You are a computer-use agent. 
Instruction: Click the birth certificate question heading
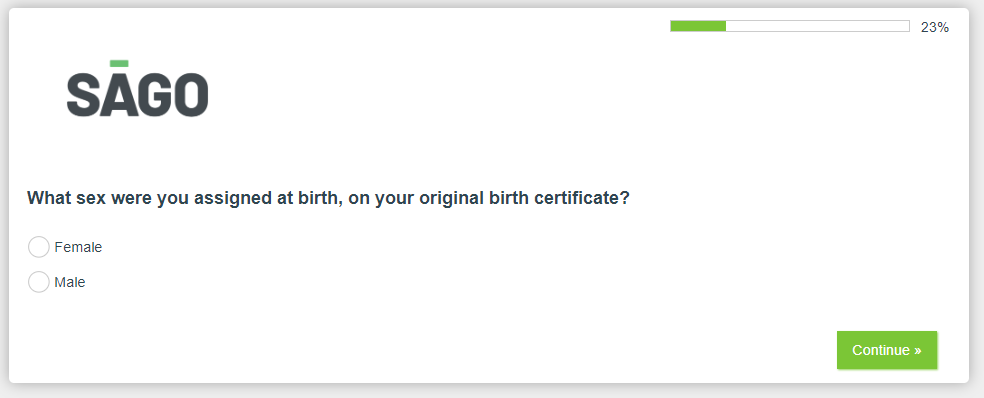(328, 198)
